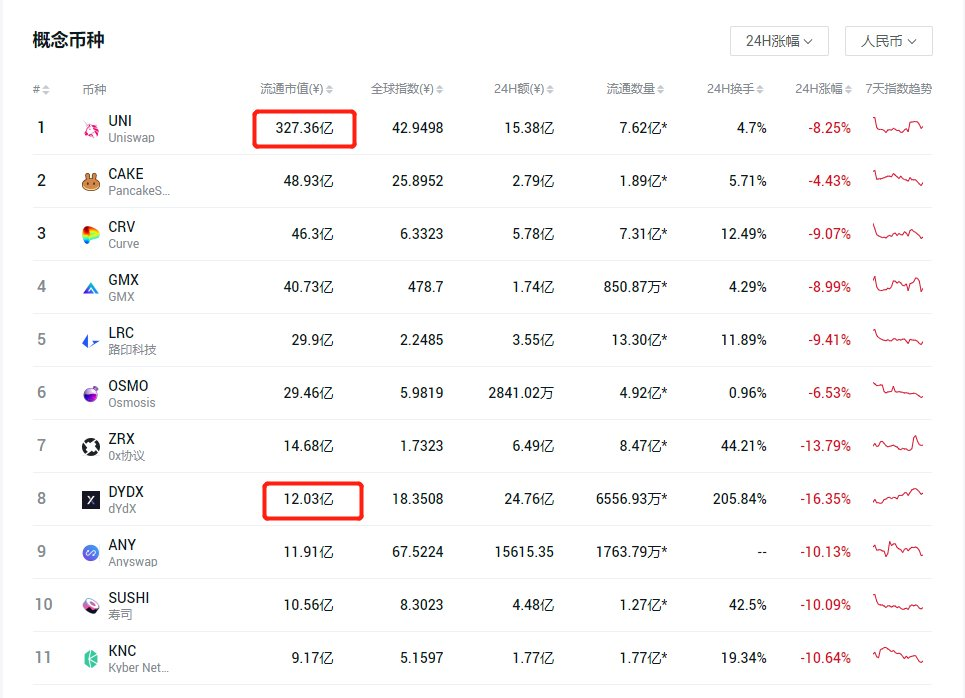
Task: View DYDX 7-day trend sparkline
Action: [x=898, y=496]
